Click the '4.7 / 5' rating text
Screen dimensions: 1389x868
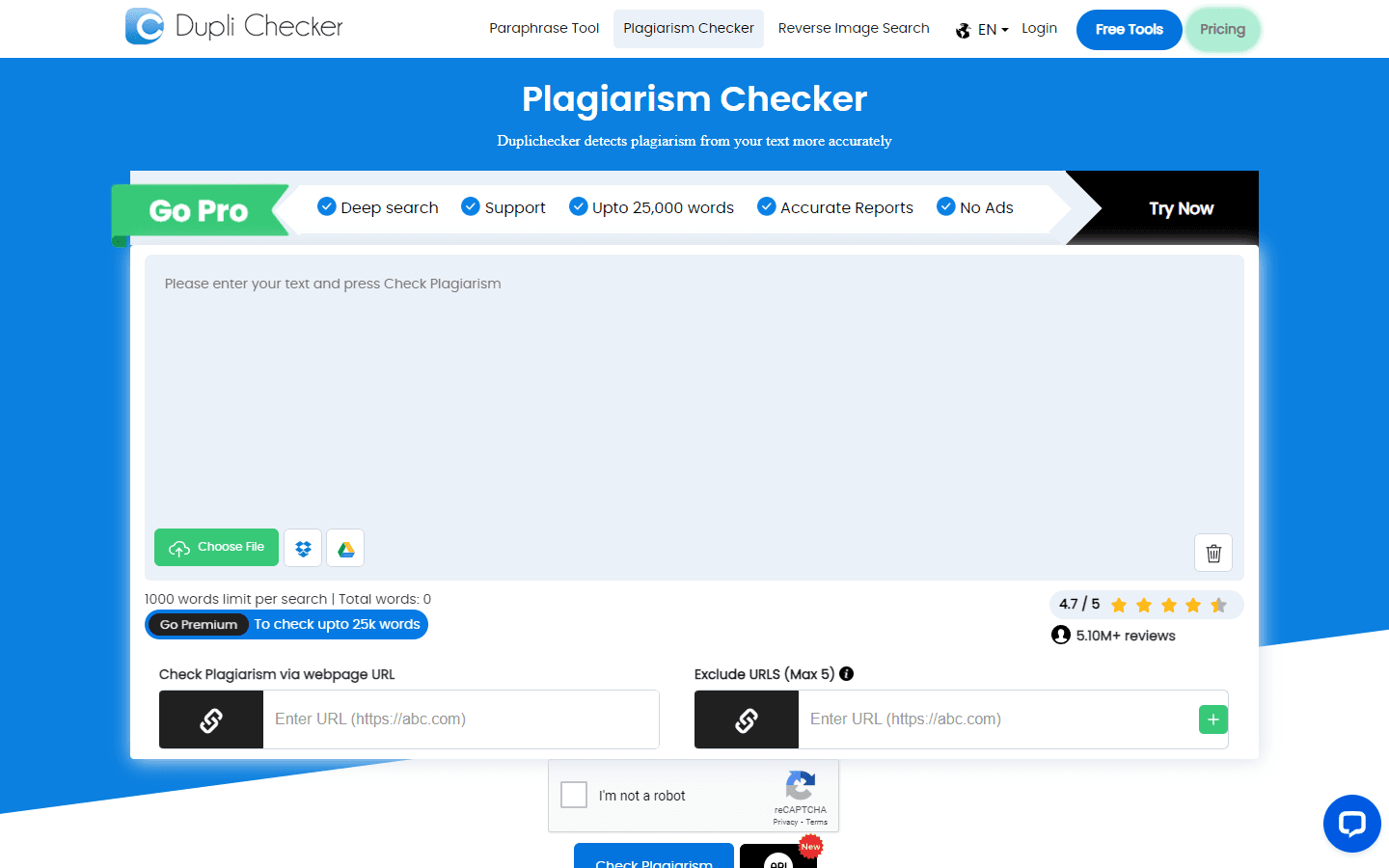click(x=1079, y=604)
